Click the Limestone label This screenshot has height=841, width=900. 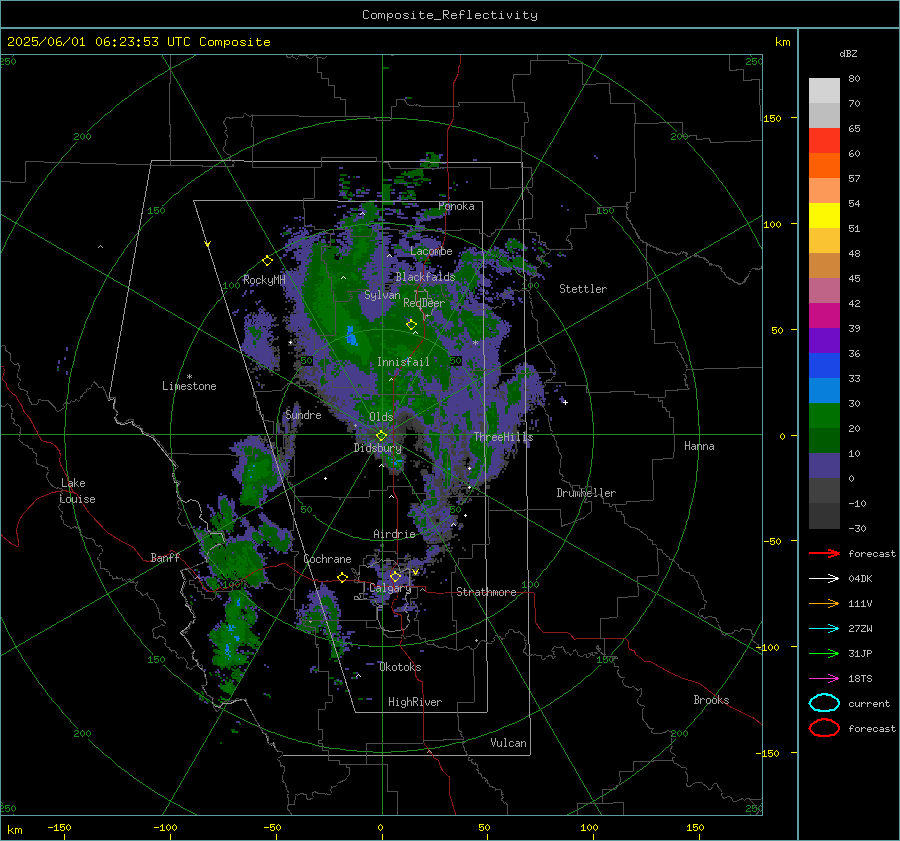(x=189, y=386)
